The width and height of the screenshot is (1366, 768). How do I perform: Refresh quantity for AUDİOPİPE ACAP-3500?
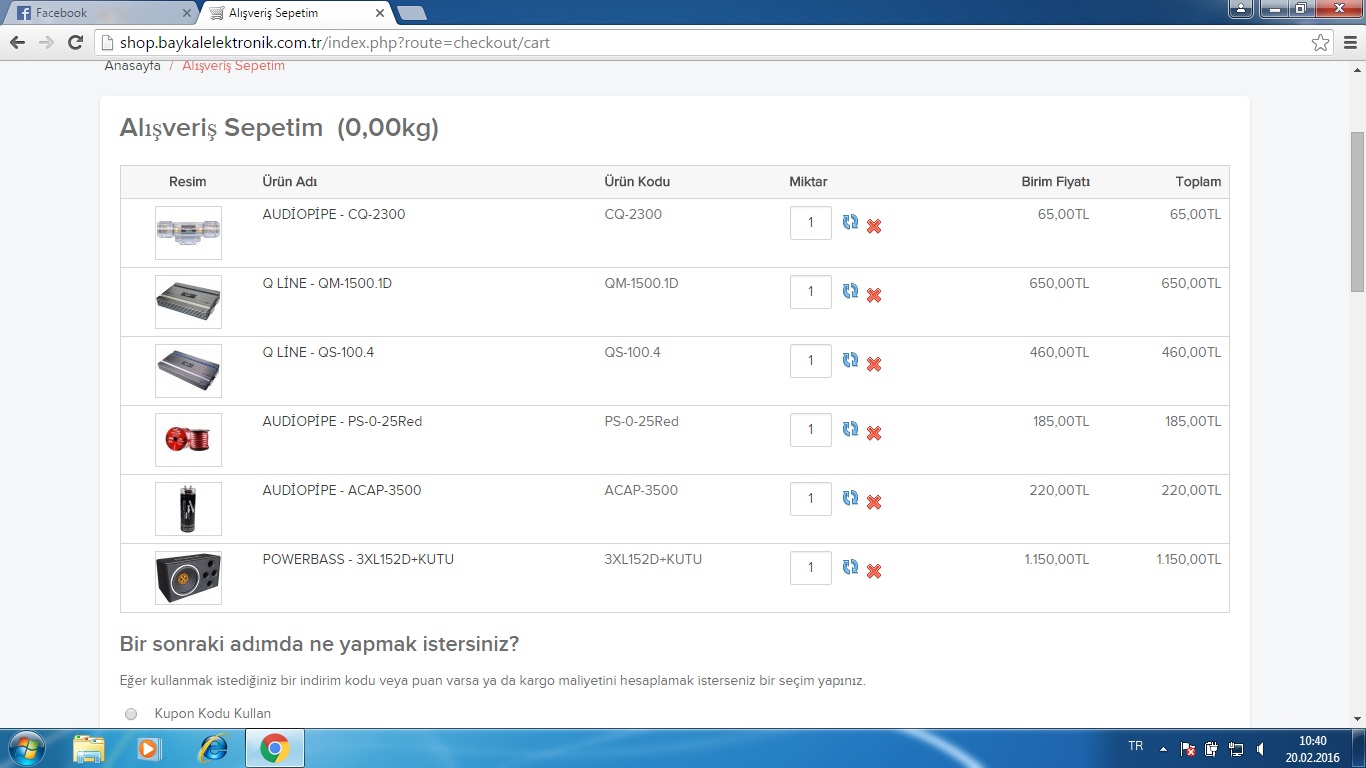[x=850, y=498]
